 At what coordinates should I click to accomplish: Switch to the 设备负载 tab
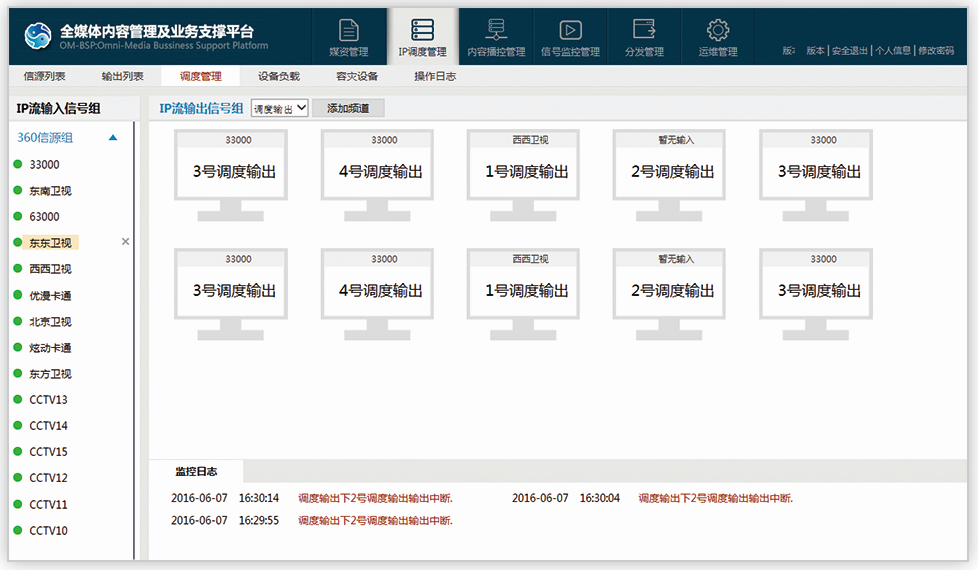[x=278, y=76]
